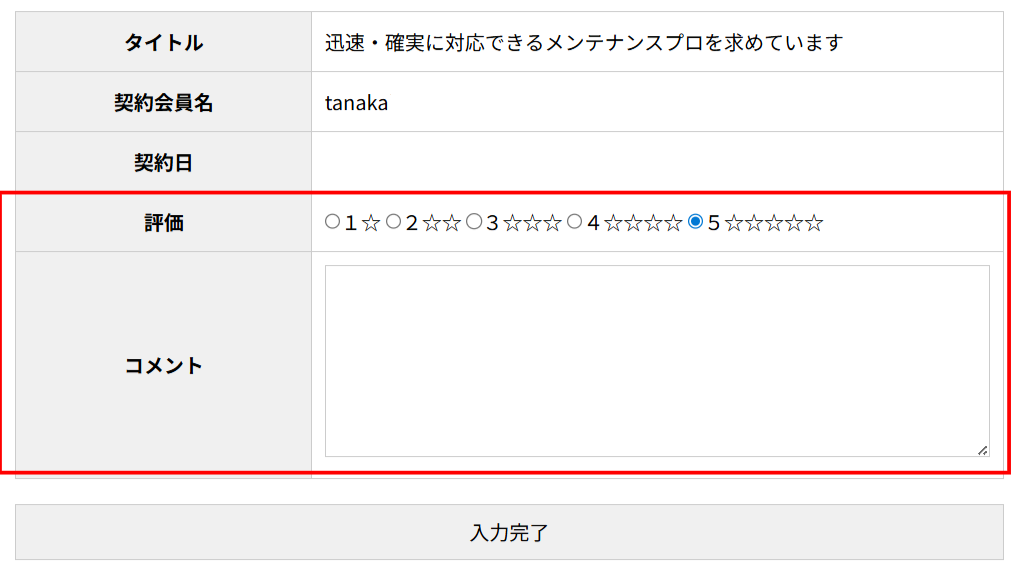Screen dimensions: 1020x584
Task: Click the 評価 label cell
Action: click(x=164, y=223)
